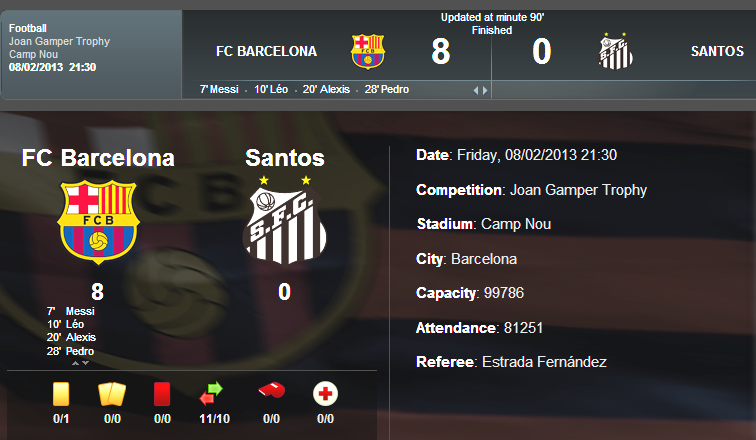This screenshot has width=756, height=440.
Task: Click the referee name Estrada Fernández
Action: [542, 362]
